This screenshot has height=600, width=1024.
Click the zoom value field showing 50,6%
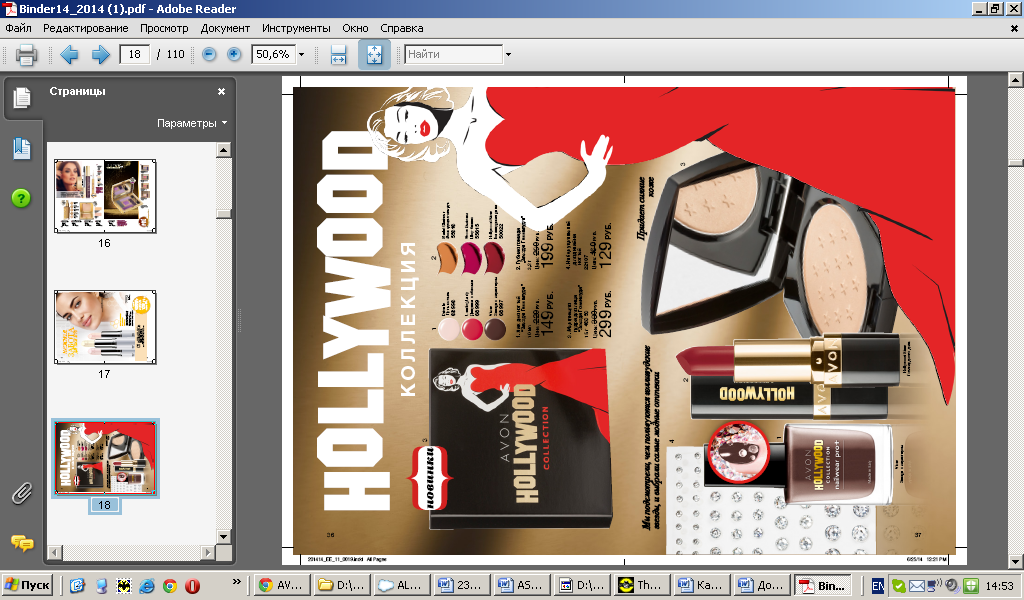click(273, 54)
